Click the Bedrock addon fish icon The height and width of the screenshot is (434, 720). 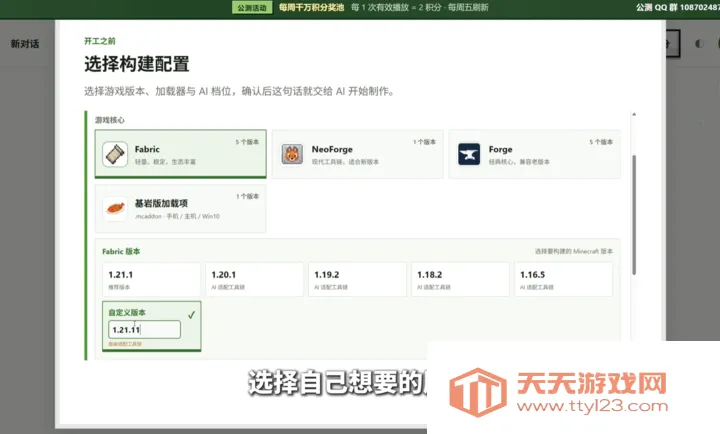tap(115, 209)
